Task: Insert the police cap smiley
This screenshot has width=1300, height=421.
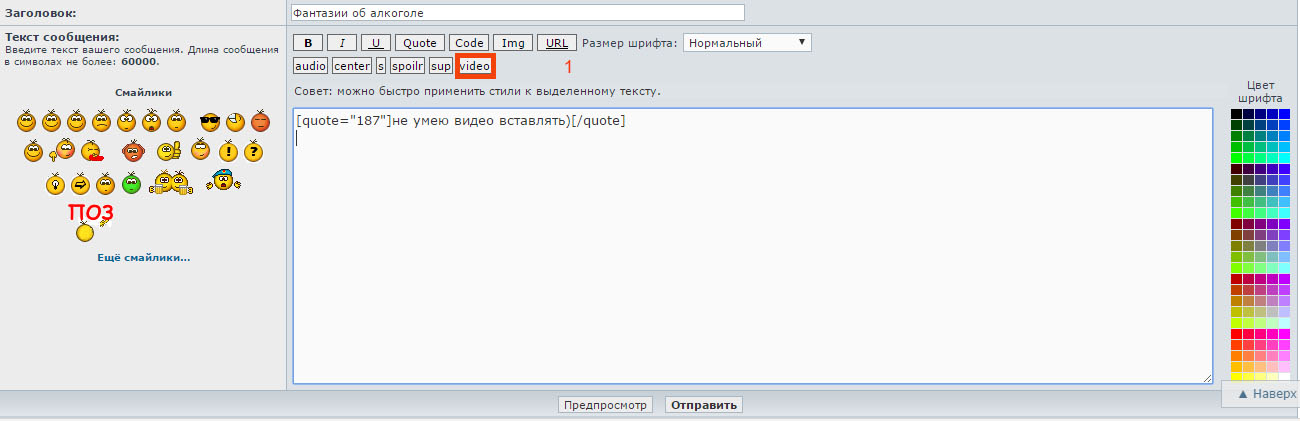Action: tap(222, 181)
